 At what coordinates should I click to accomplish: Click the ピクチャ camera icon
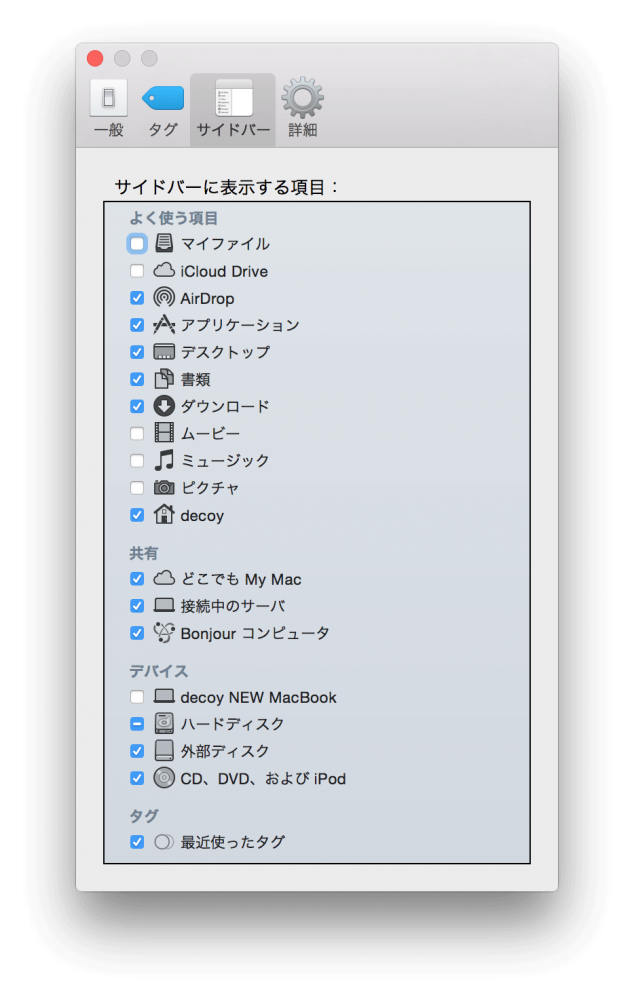[x=164, y=488]
